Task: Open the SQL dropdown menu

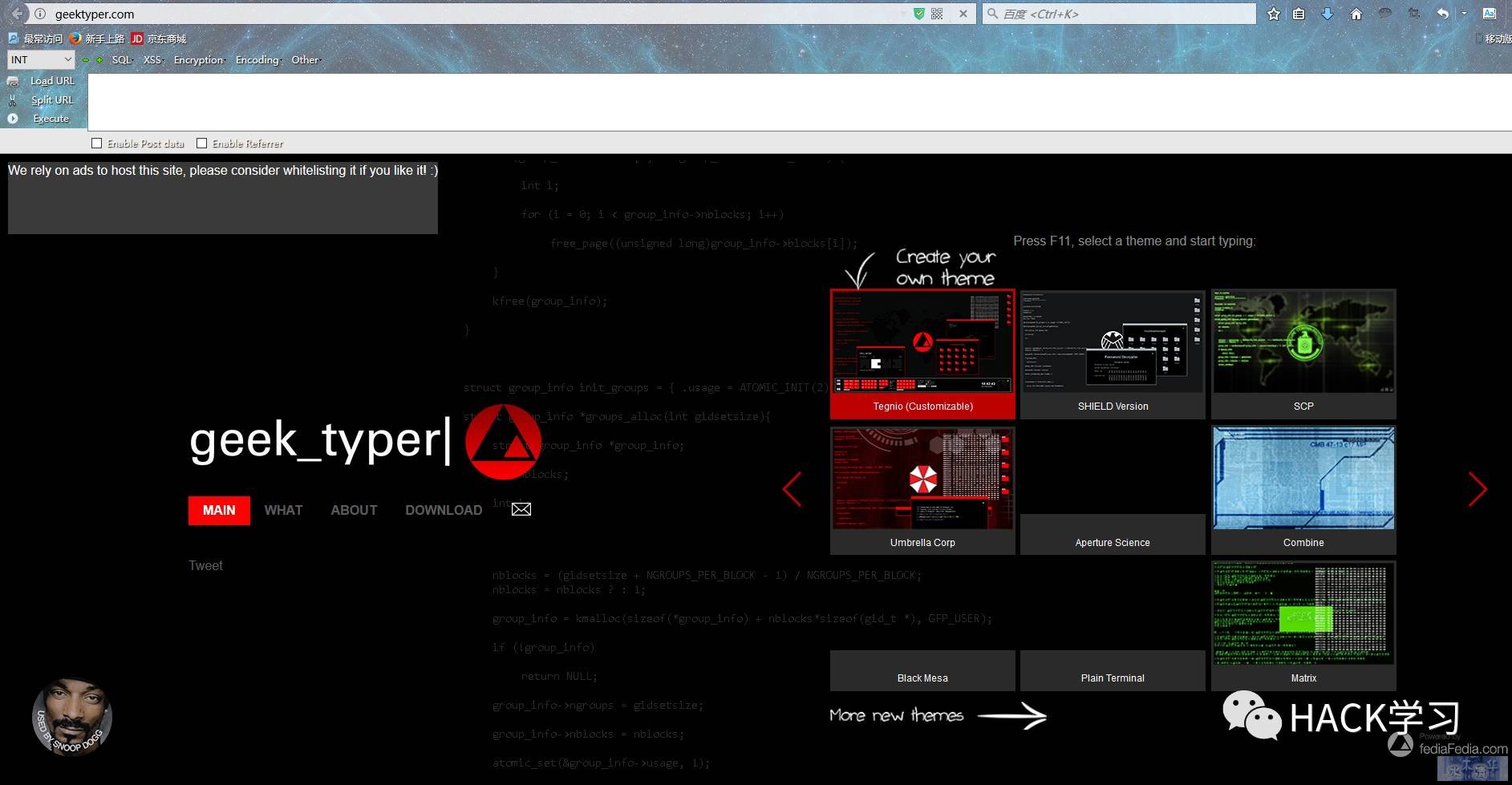Action: tap(123, 60)
